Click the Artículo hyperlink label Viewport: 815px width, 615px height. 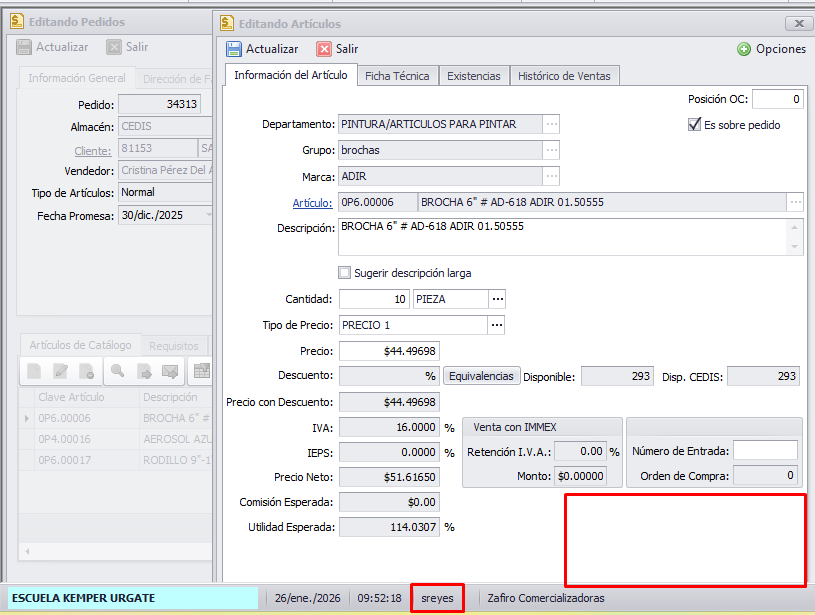(312, 203)
